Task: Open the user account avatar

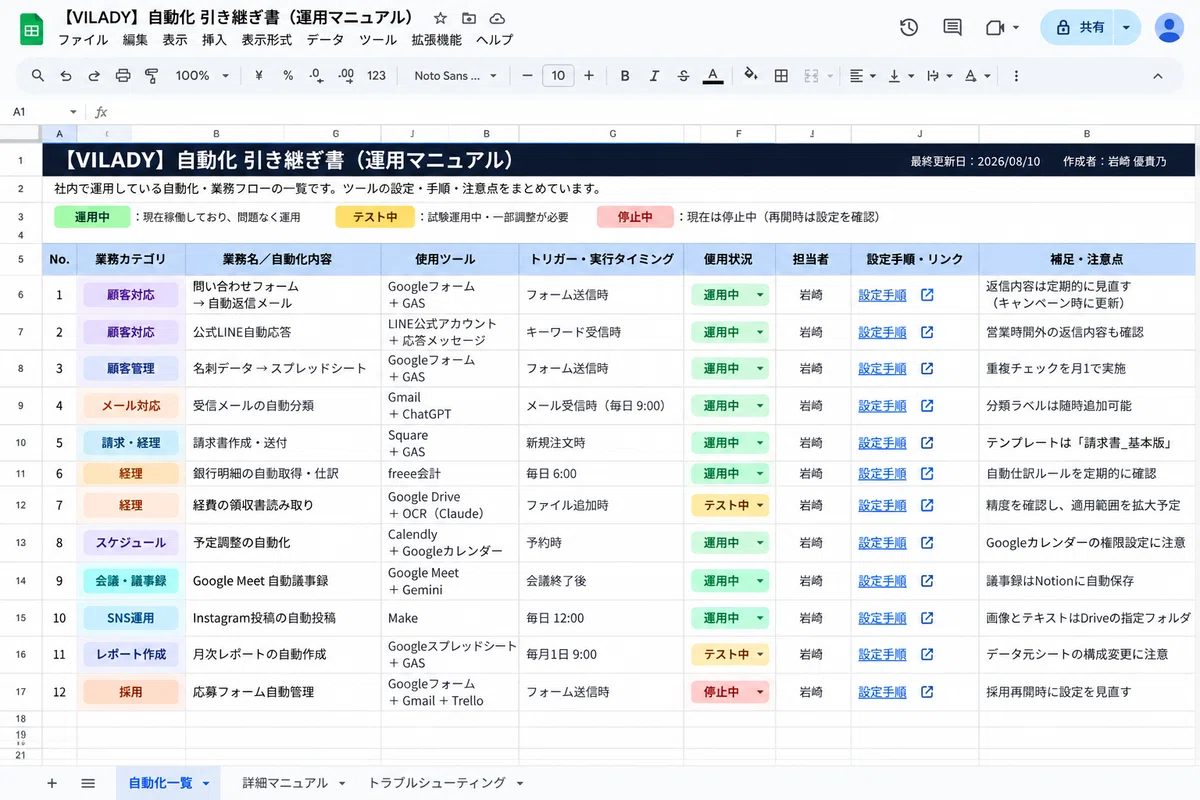Action: (x=1169, y=28)
